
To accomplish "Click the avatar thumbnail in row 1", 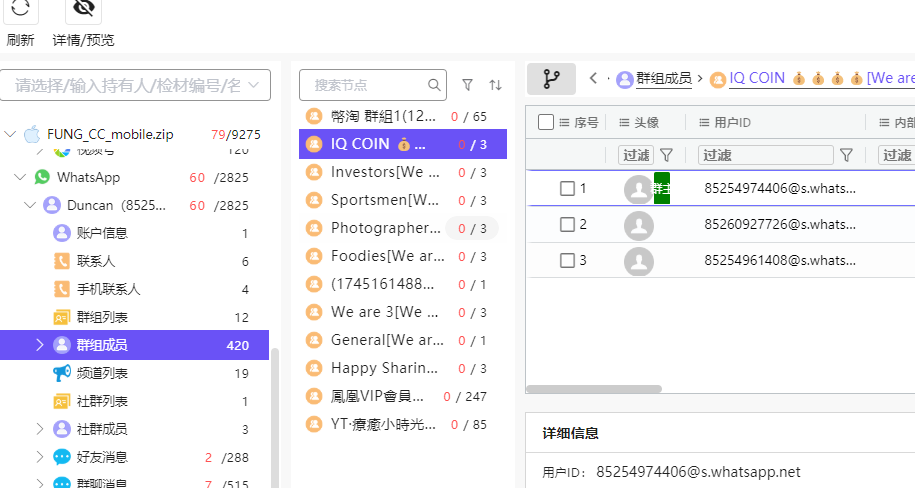I will (x=638, y=190).
